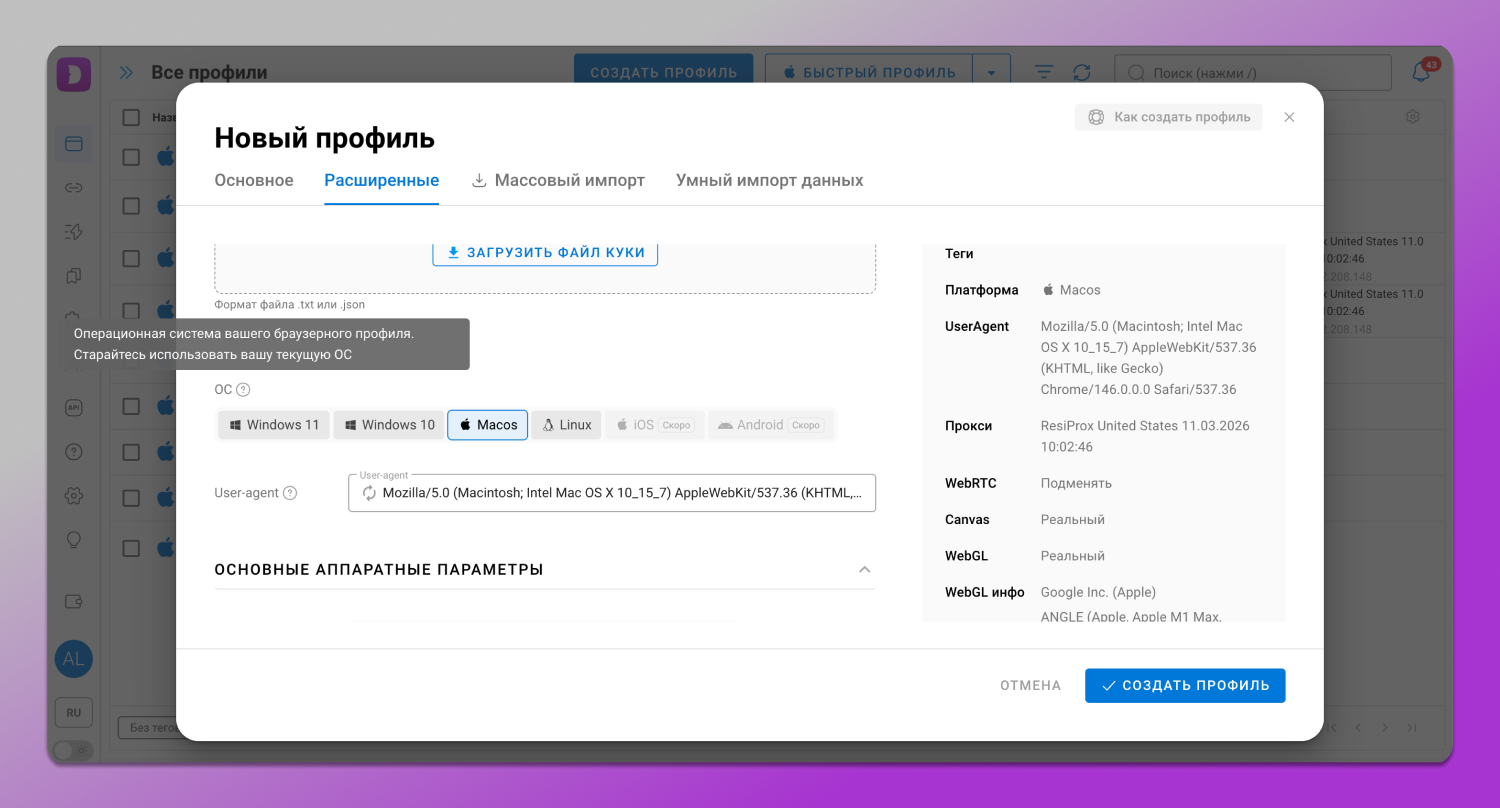Open the settings gear in left sidebar
The image size is (1500, 808).
(73, 496)
